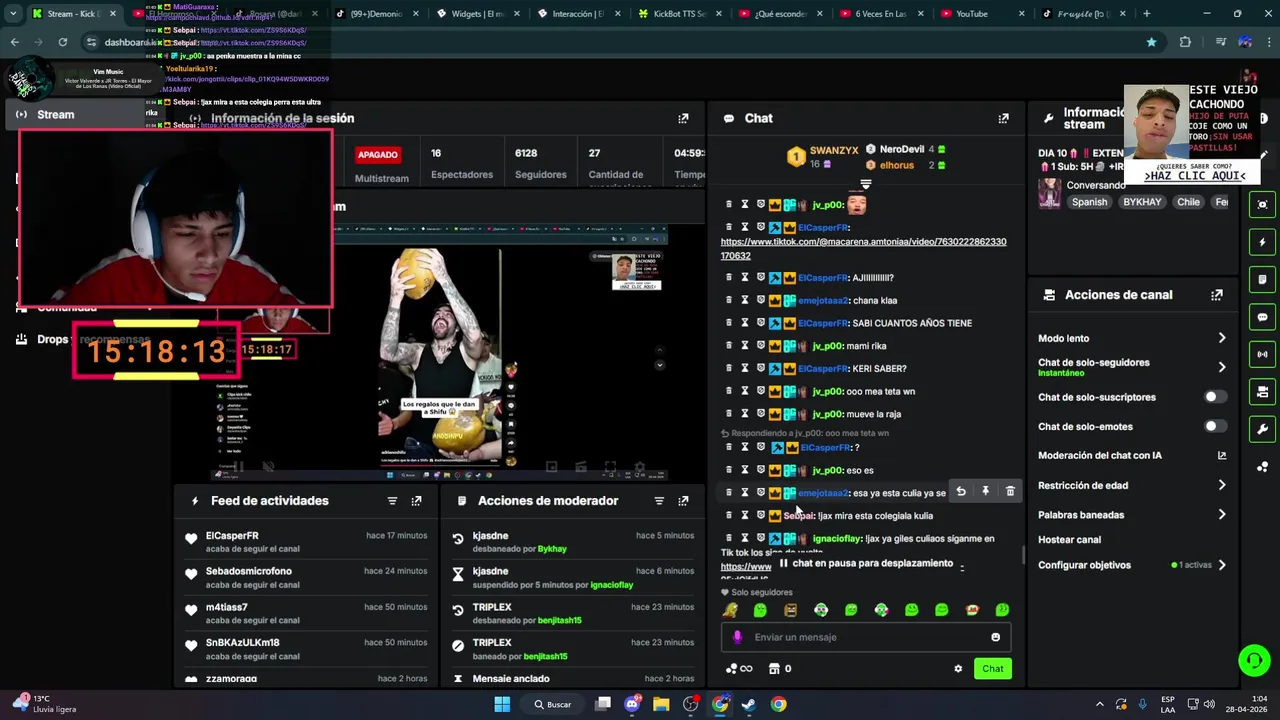Filter the Acciones de moderador list
This screenshot has width=1280, height=720.
659,501
